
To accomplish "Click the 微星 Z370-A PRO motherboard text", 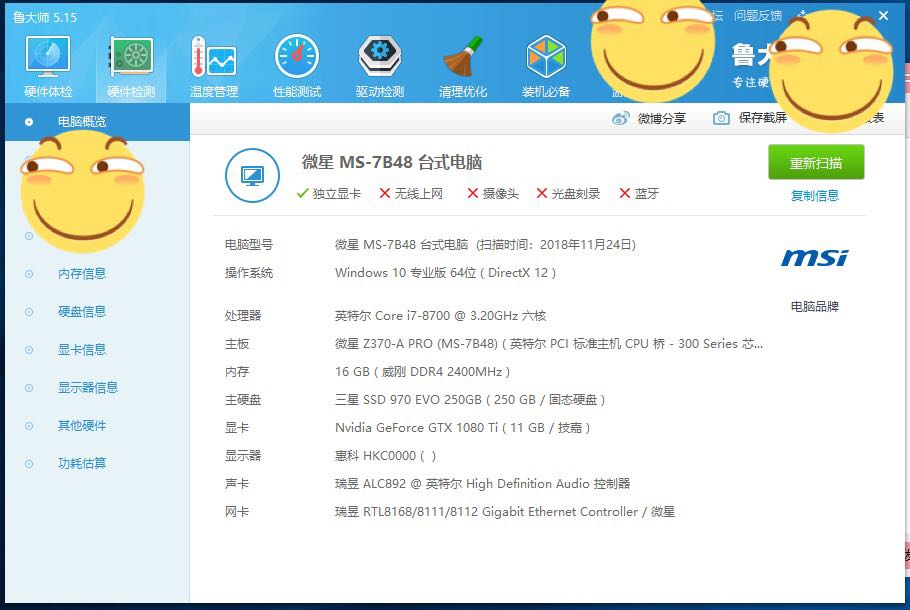I will pos(549,344).
